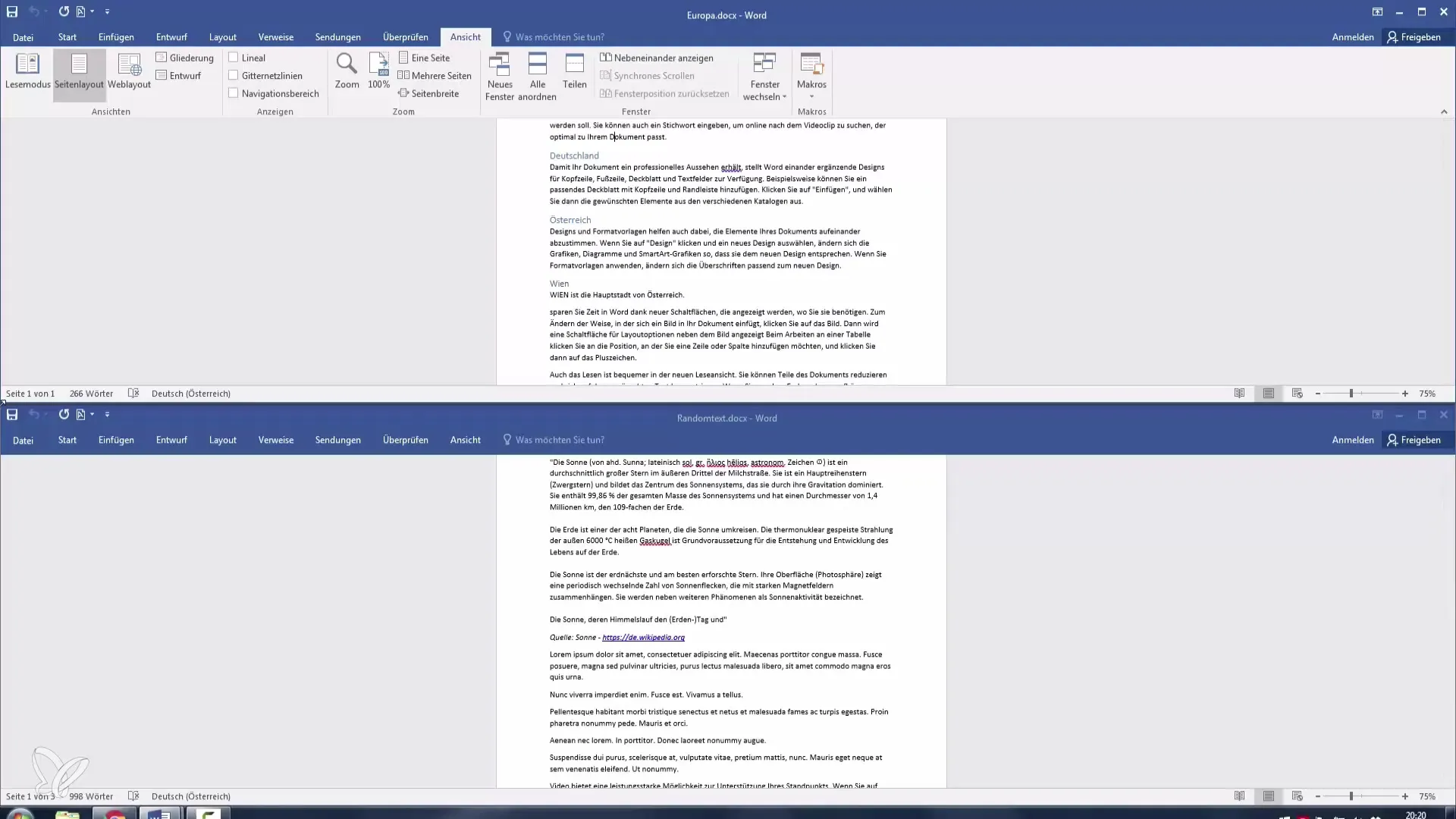Switch to read mode icon in Europa status bar
Screen dimensions: 1456x819
[x=1239, y=394]
